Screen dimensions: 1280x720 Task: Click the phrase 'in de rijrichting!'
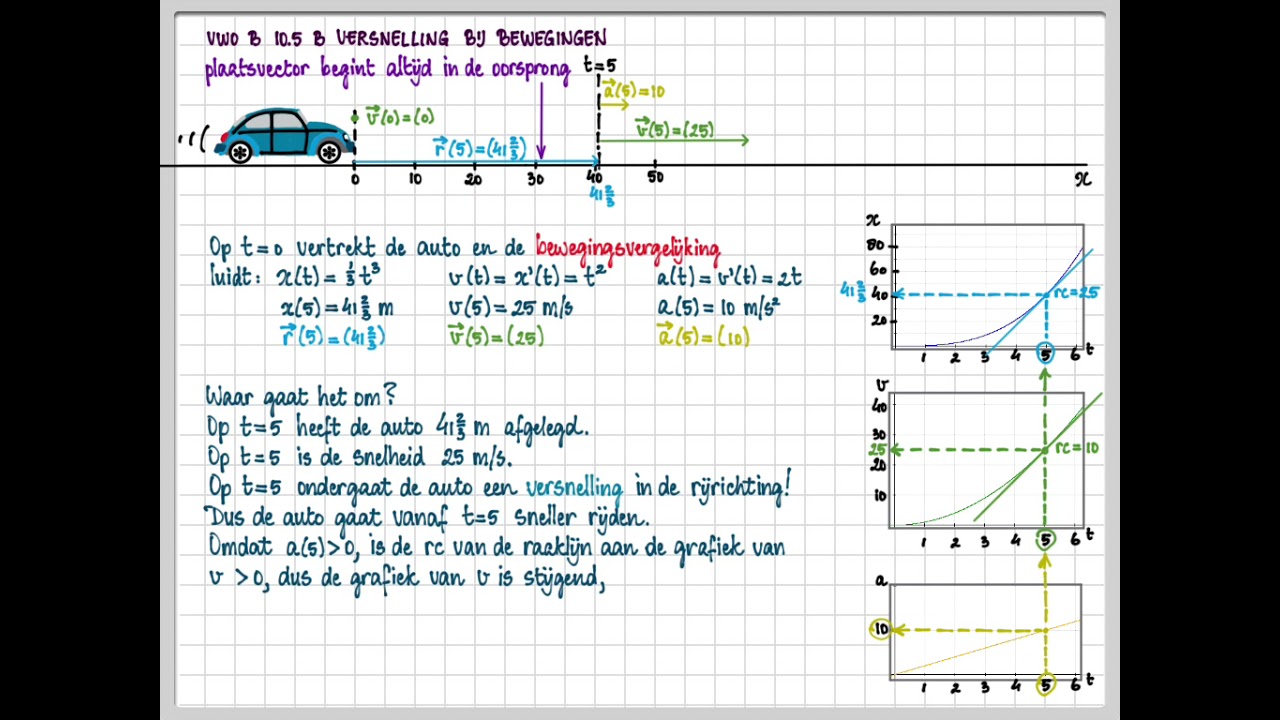[712, 487]
